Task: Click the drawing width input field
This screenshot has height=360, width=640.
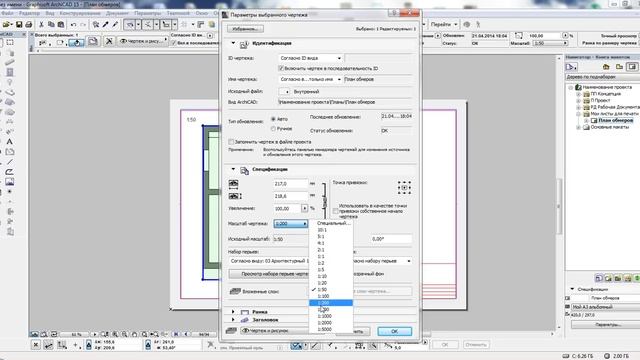Action: point(290,184)
